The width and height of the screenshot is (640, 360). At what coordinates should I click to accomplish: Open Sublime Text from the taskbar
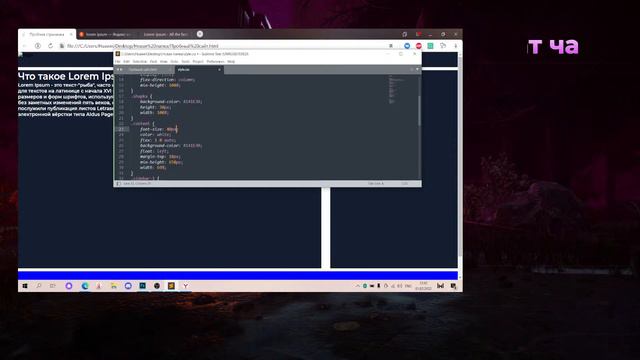[171, 286]
